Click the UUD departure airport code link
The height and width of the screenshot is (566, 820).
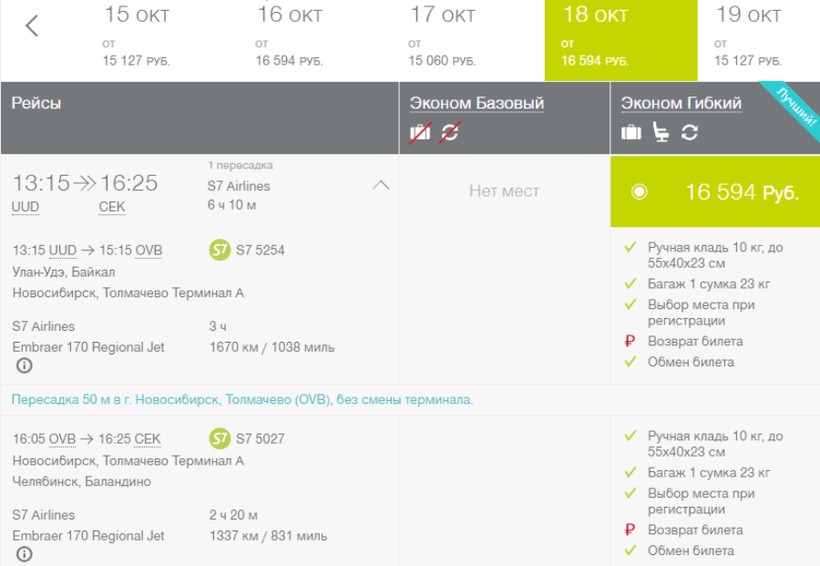pos(26,207)
